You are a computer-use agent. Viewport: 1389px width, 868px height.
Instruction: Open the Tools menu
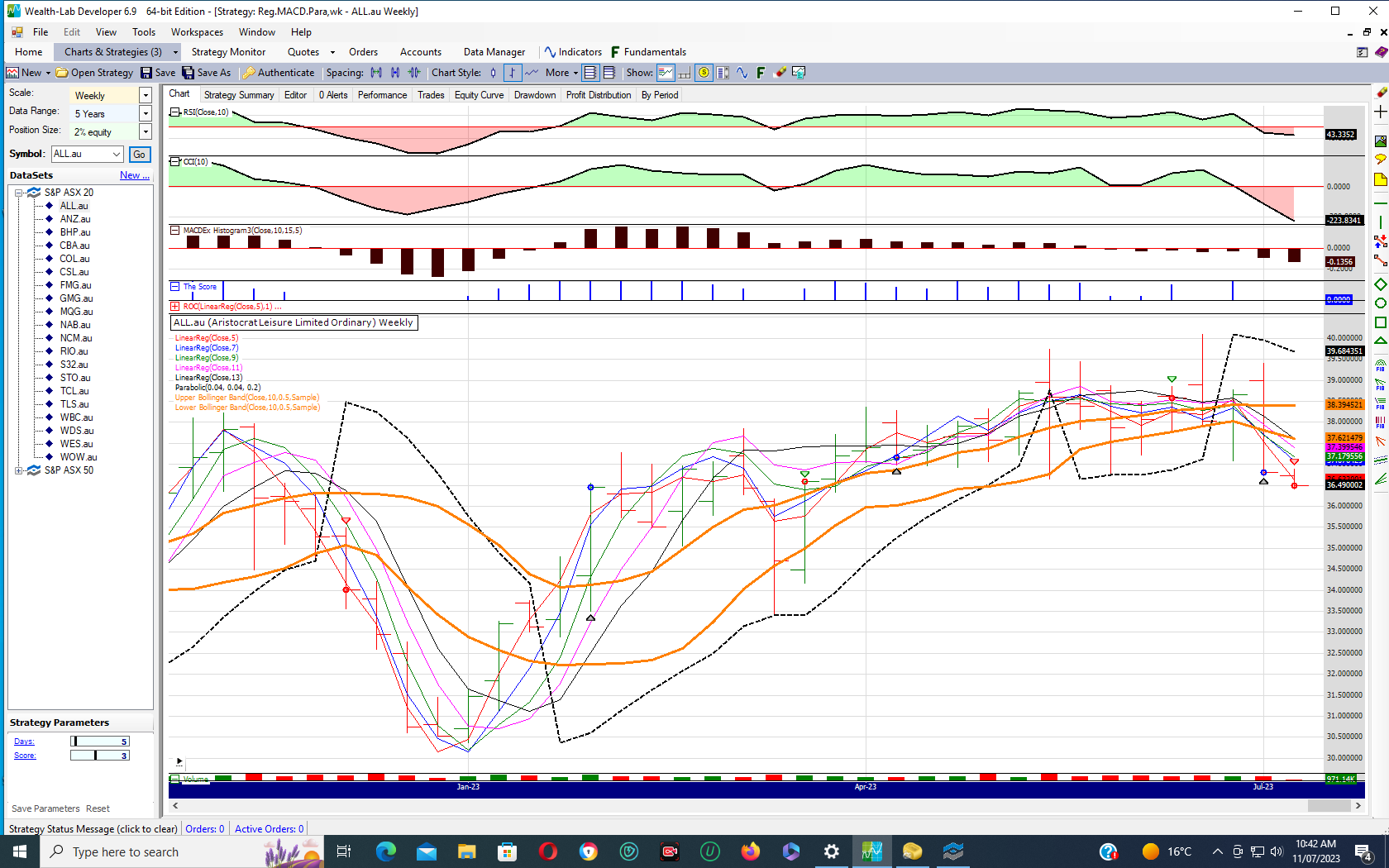click(144, 32)
